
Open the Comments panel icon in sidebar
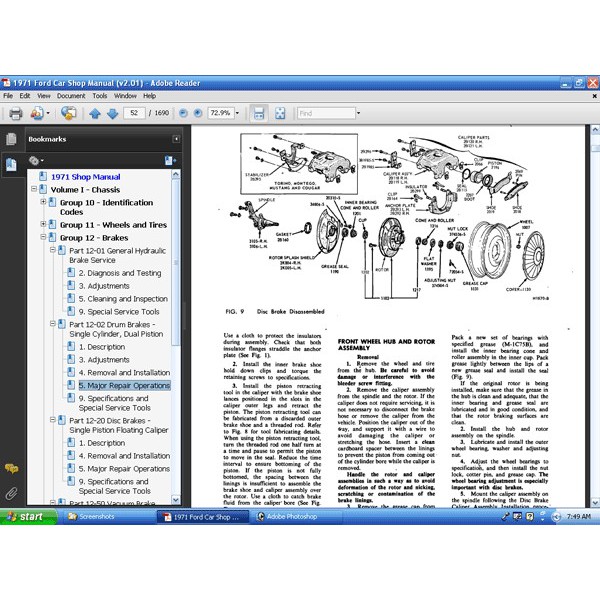(x=11, y=468)
